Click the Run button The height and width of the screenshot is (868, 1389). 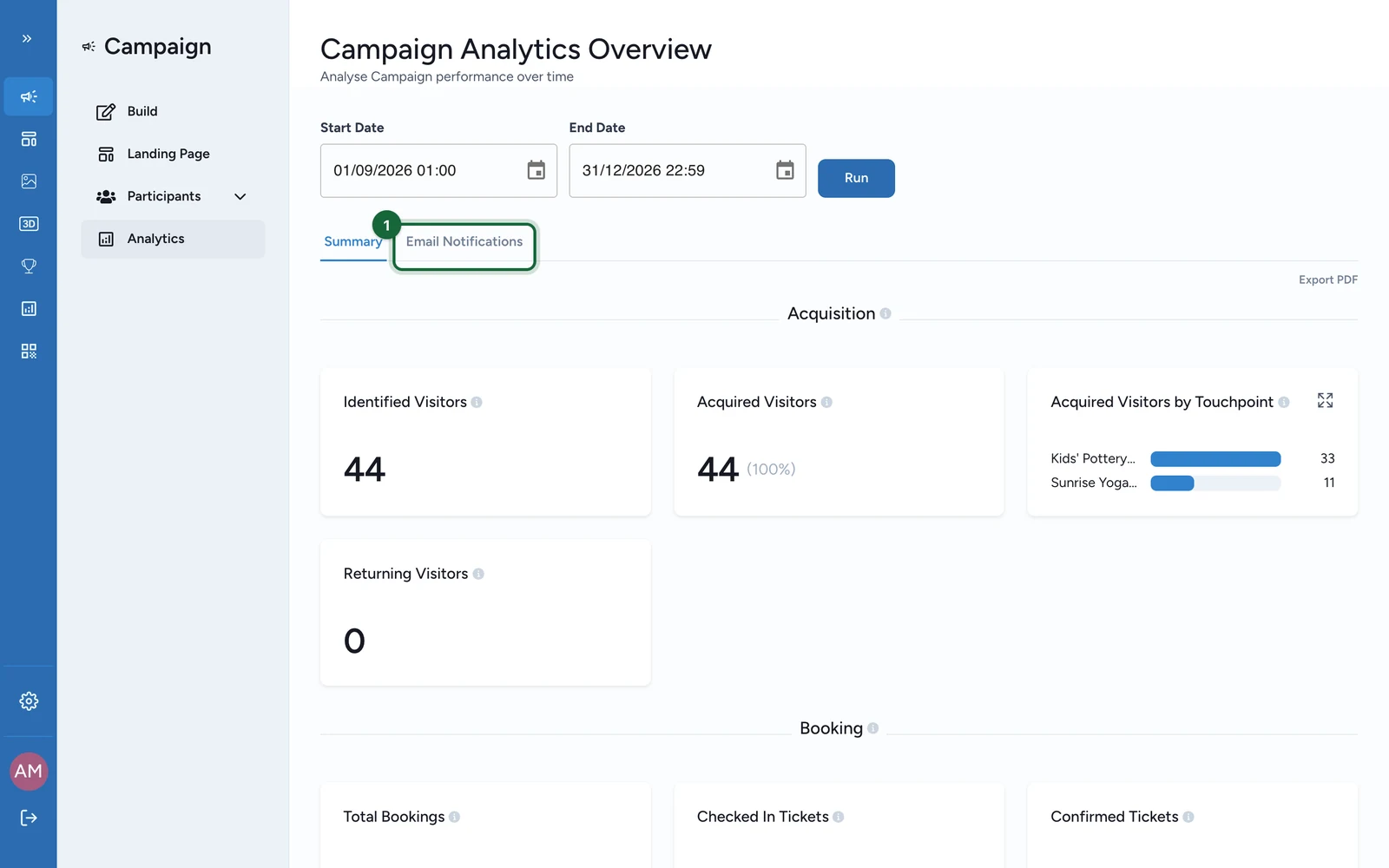point(856,178)
